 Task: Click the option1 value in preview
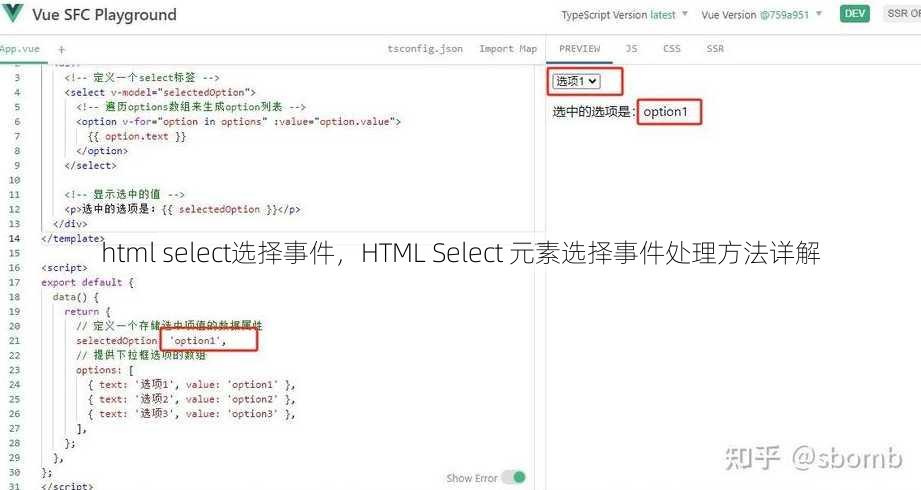(x=665, y=112)
